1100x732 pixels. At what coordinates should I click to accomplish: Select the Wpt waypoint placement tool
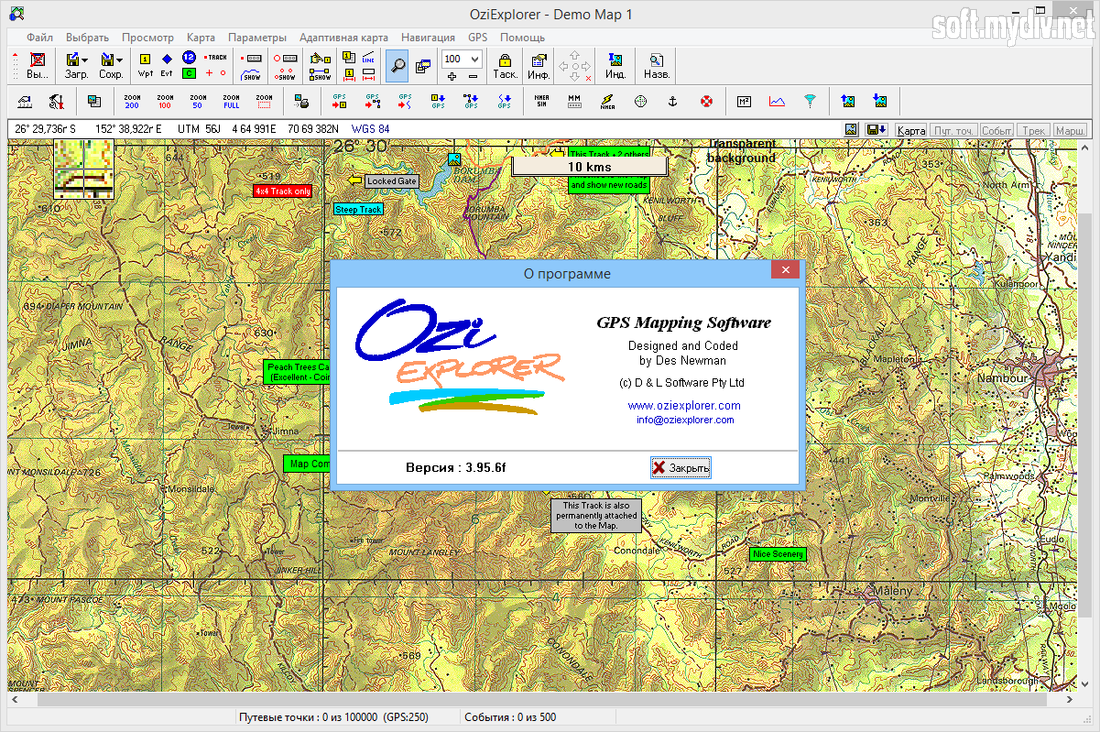pos(145,65)
